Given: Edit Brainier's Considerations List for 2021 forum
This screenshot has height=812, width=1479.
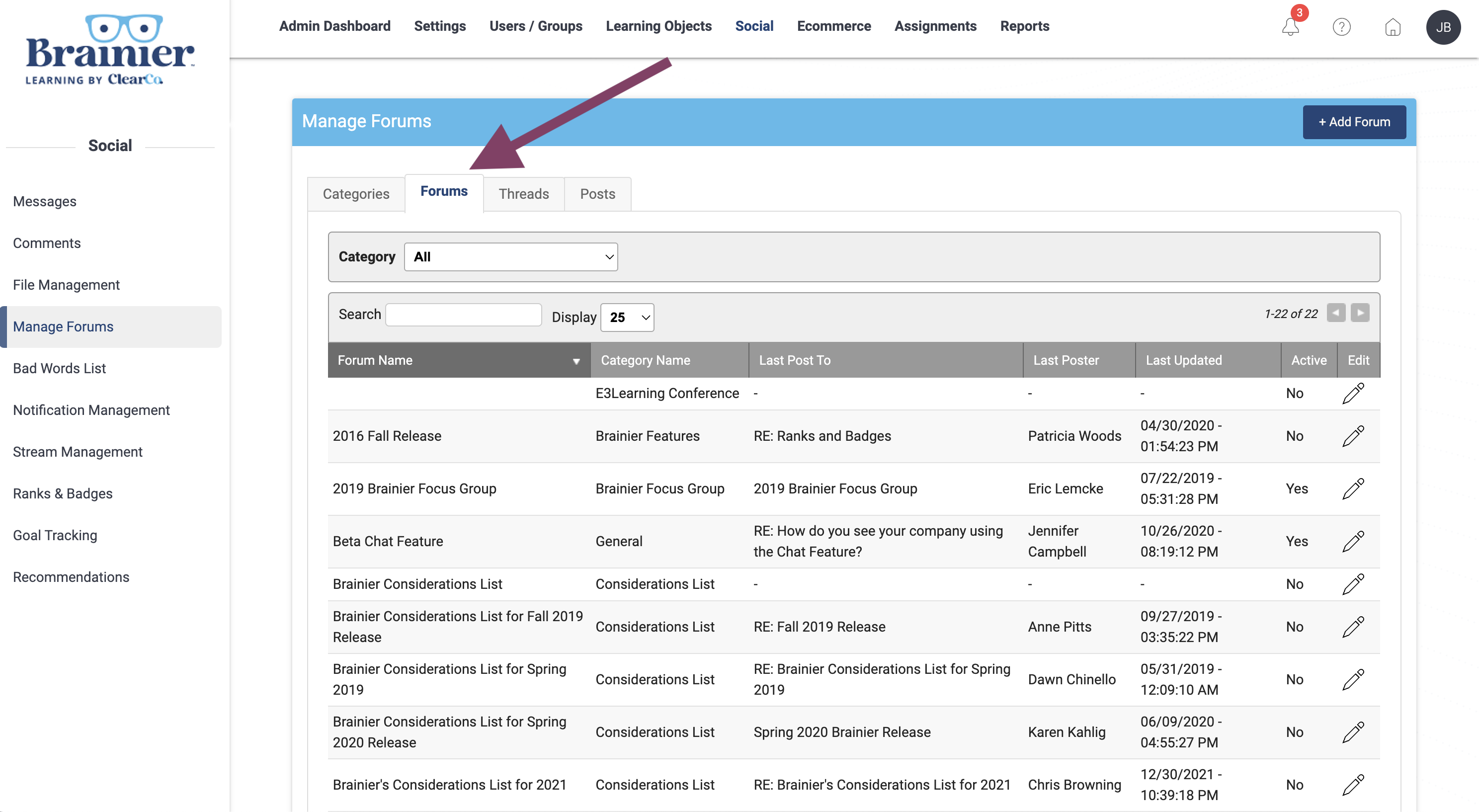Looking at the screenshot, I should coord(1353,785).
